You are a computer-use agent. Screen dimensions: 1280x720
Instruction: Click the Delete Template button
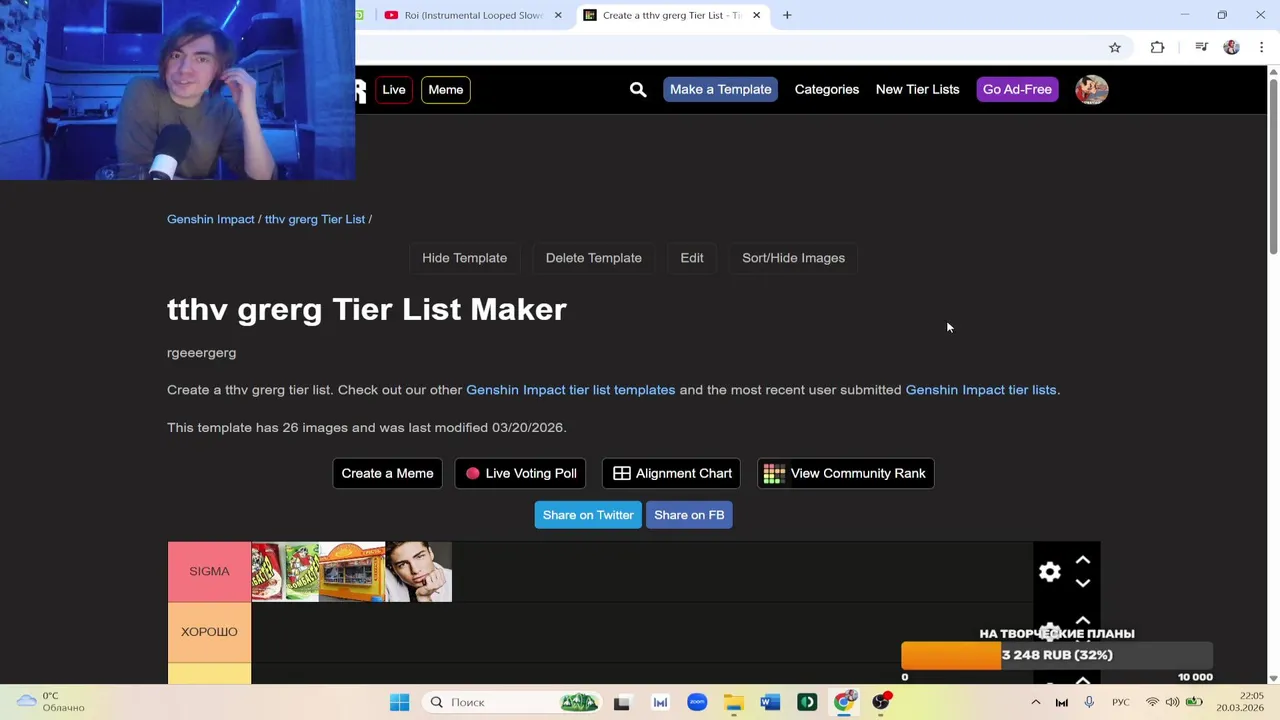click(x=594, y=258)
